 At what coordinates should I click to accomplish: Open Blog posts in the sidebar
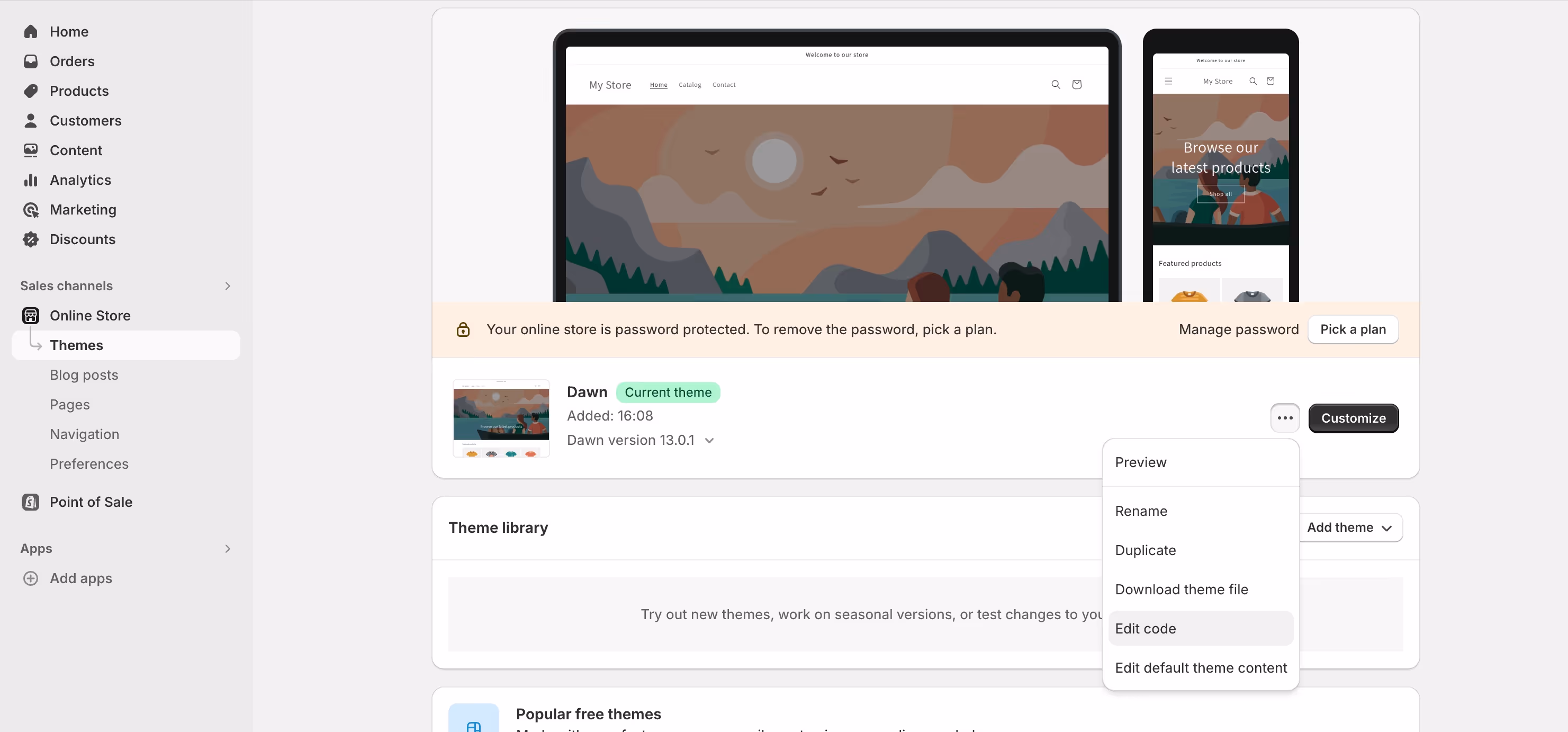(x=84, y=375)
